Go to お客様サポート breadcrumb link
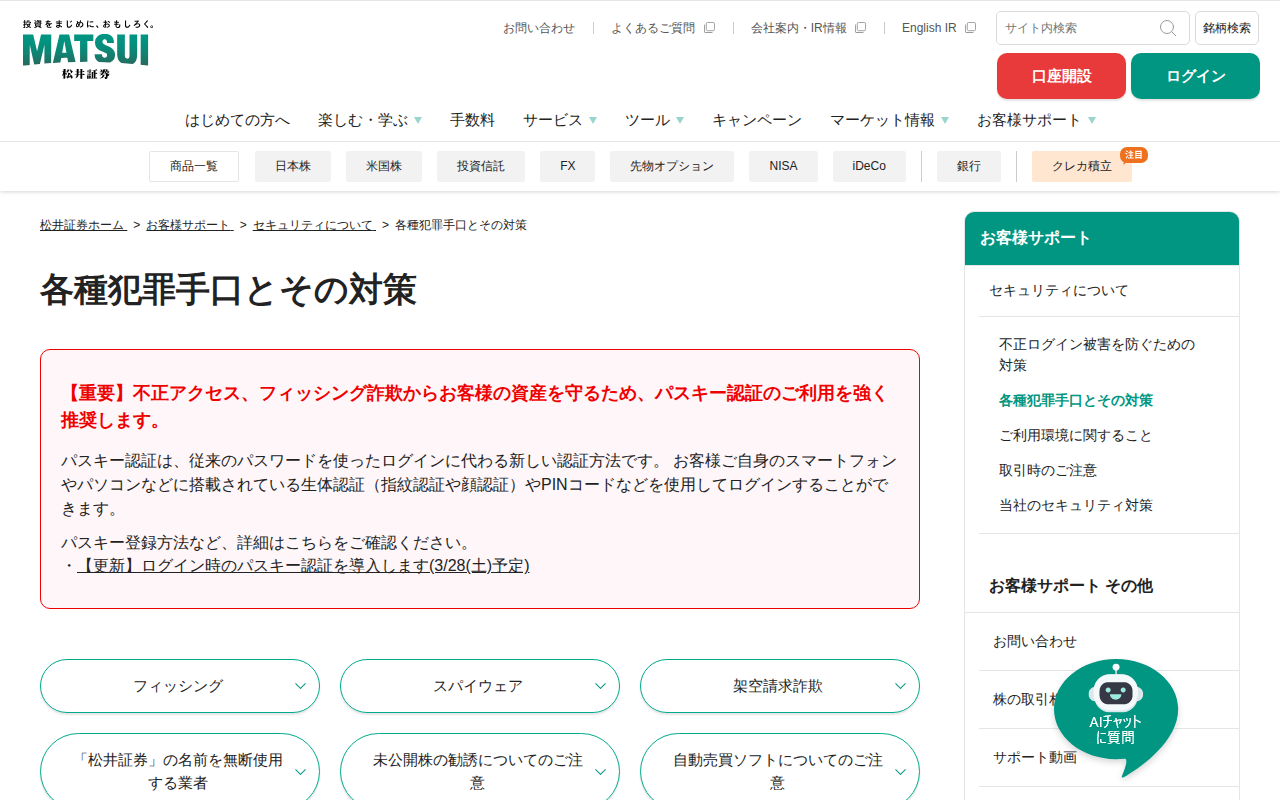 (x=190, y=225)
